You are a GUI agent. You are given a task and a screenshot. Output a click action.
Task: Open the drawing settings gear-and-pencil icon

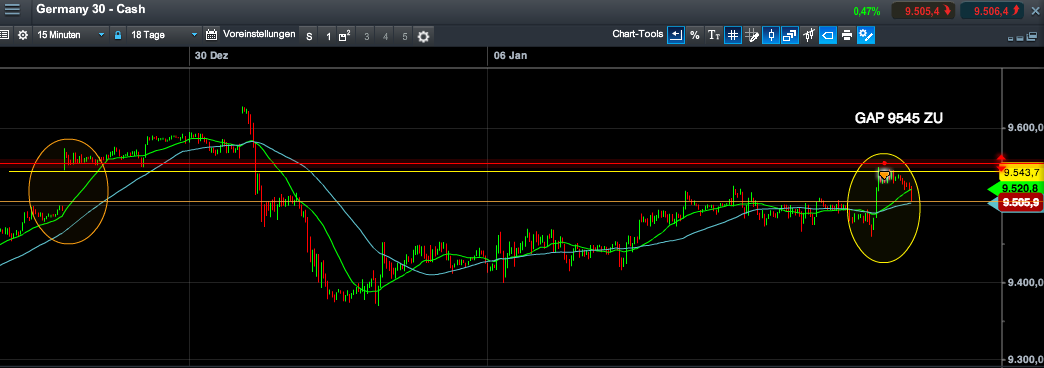[866, 35]
